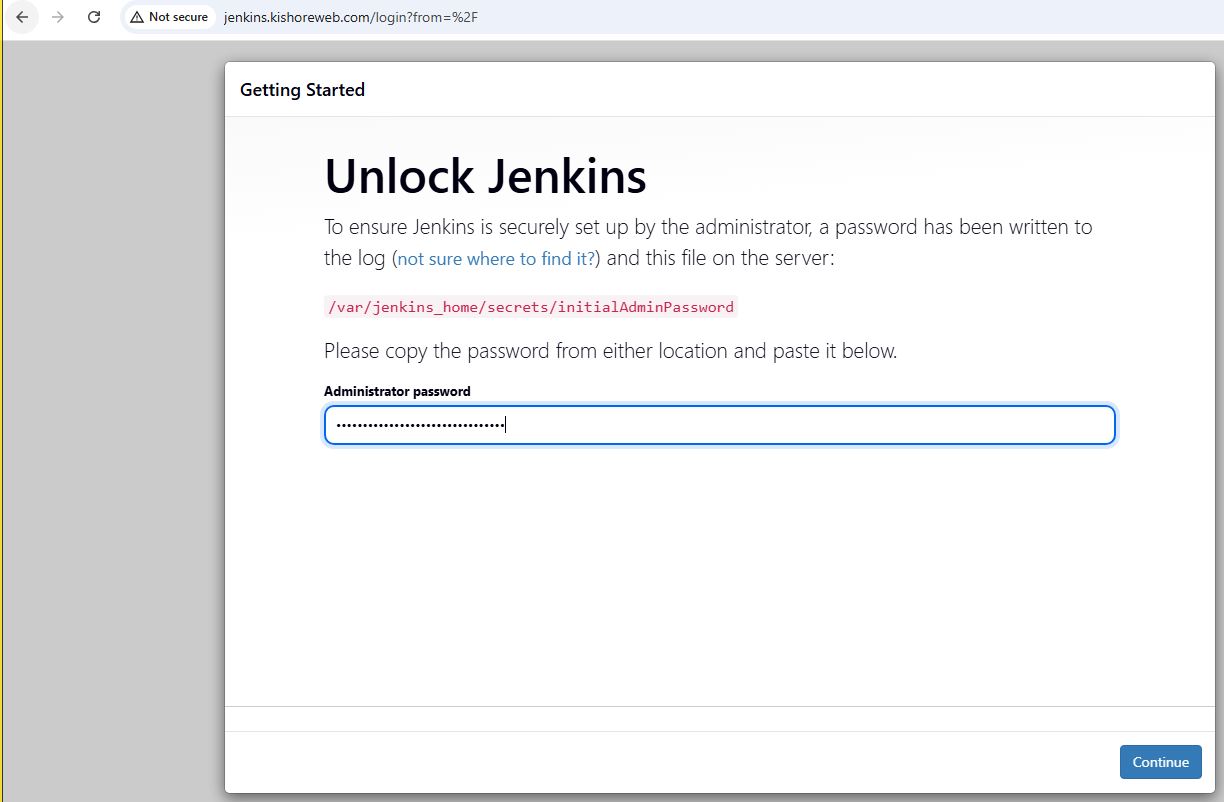This screenshot has width=1224, height=802.
Task: Click the words 'the log' in the description
Action: click(x=354, y=259)
